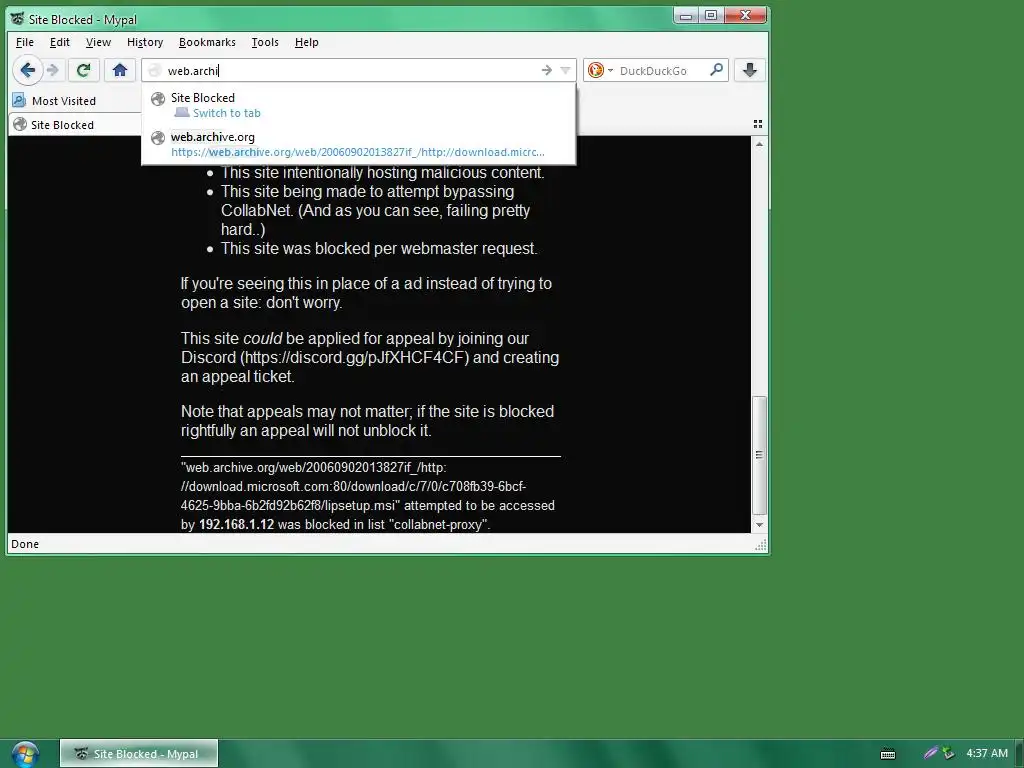Click the web.archive.org suggestion globe icon

tap(157, 138)
